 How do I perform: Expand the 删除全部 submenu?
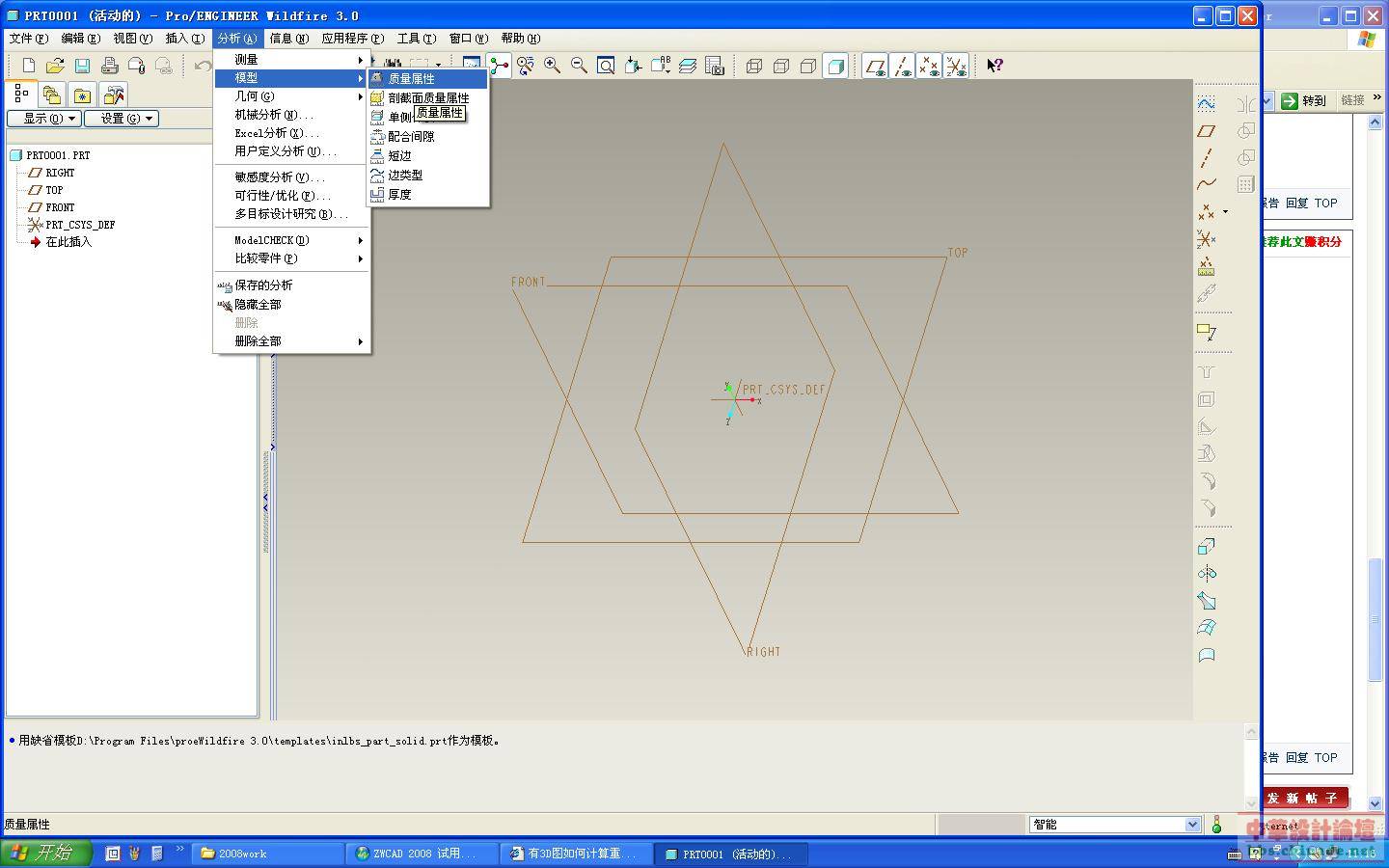pos(291,341)
